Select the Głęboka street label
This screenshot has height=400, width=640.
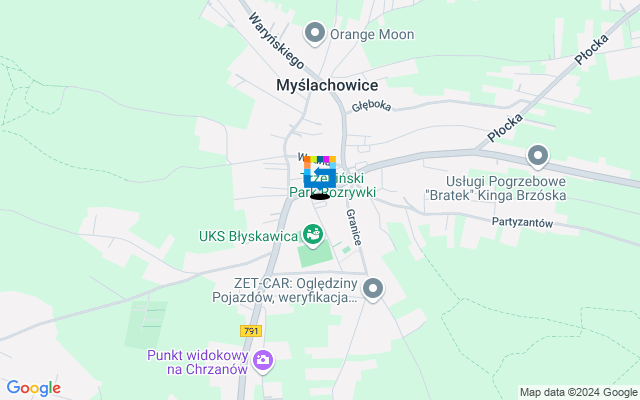click(371, 106)
